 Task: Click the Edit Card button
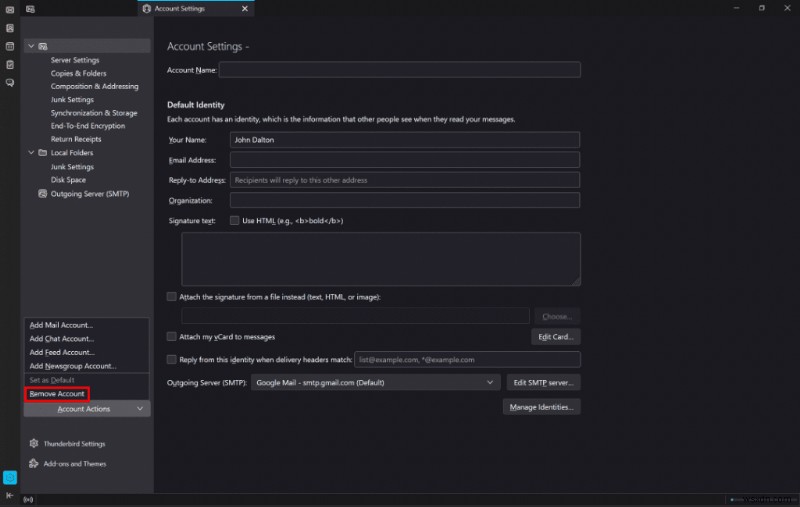tap(556, 337)
